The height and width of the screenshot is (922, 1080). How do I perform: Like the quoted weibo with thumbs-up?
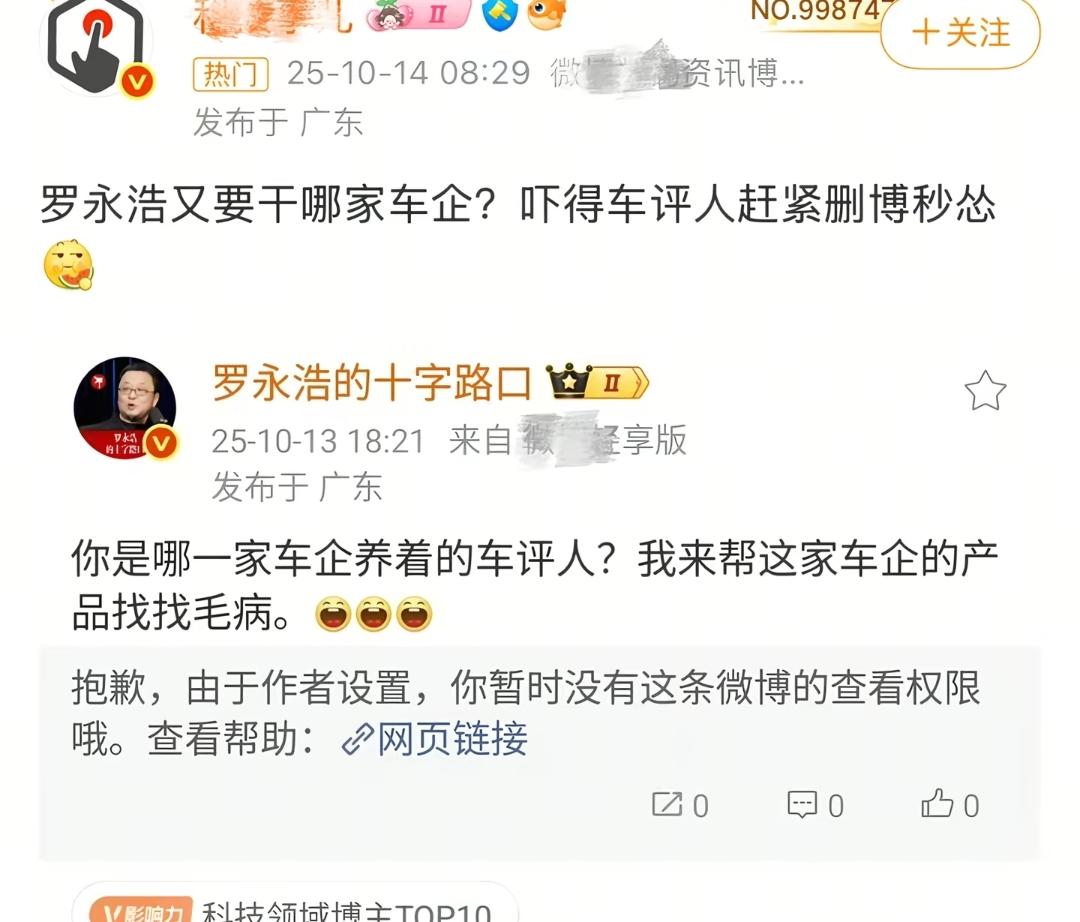click(950, 805)
